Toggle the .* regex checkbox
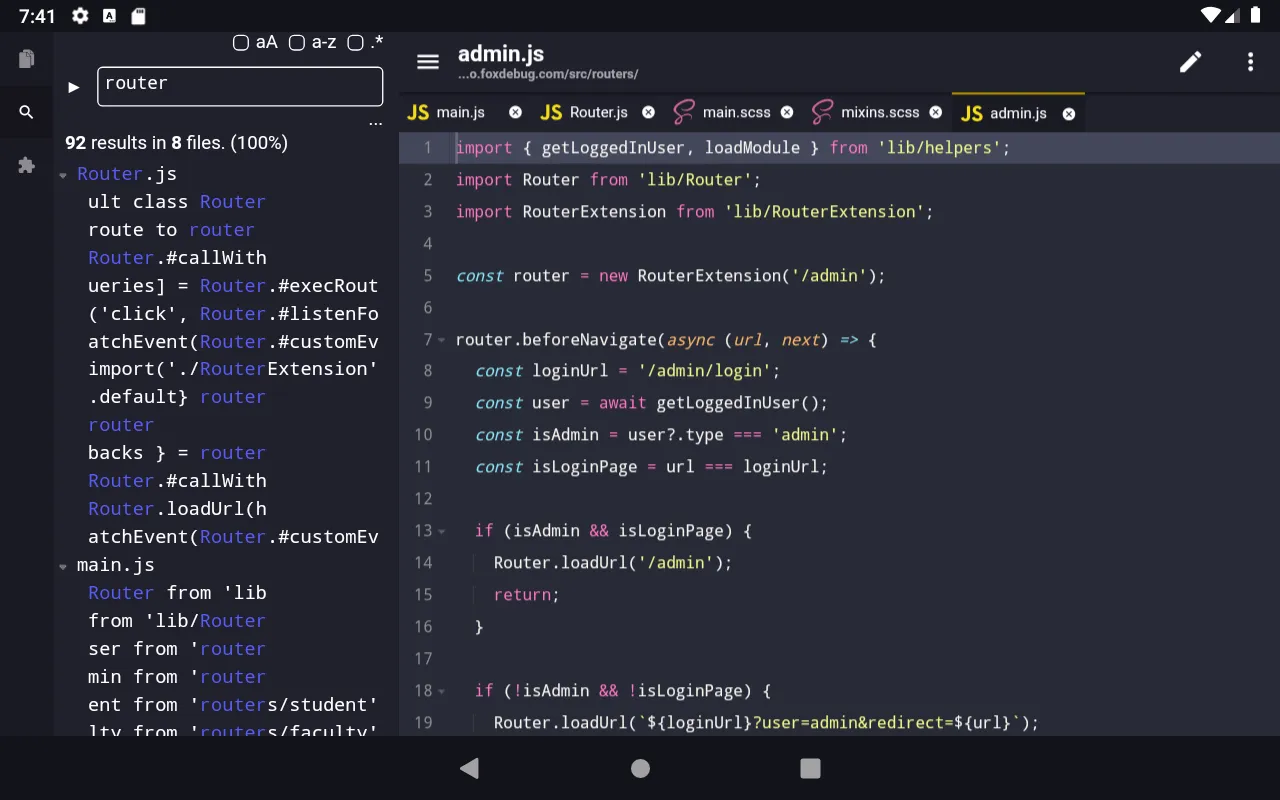Image resolution: width=1280 pixels, height=800 pixels. [x=354, y=43]
